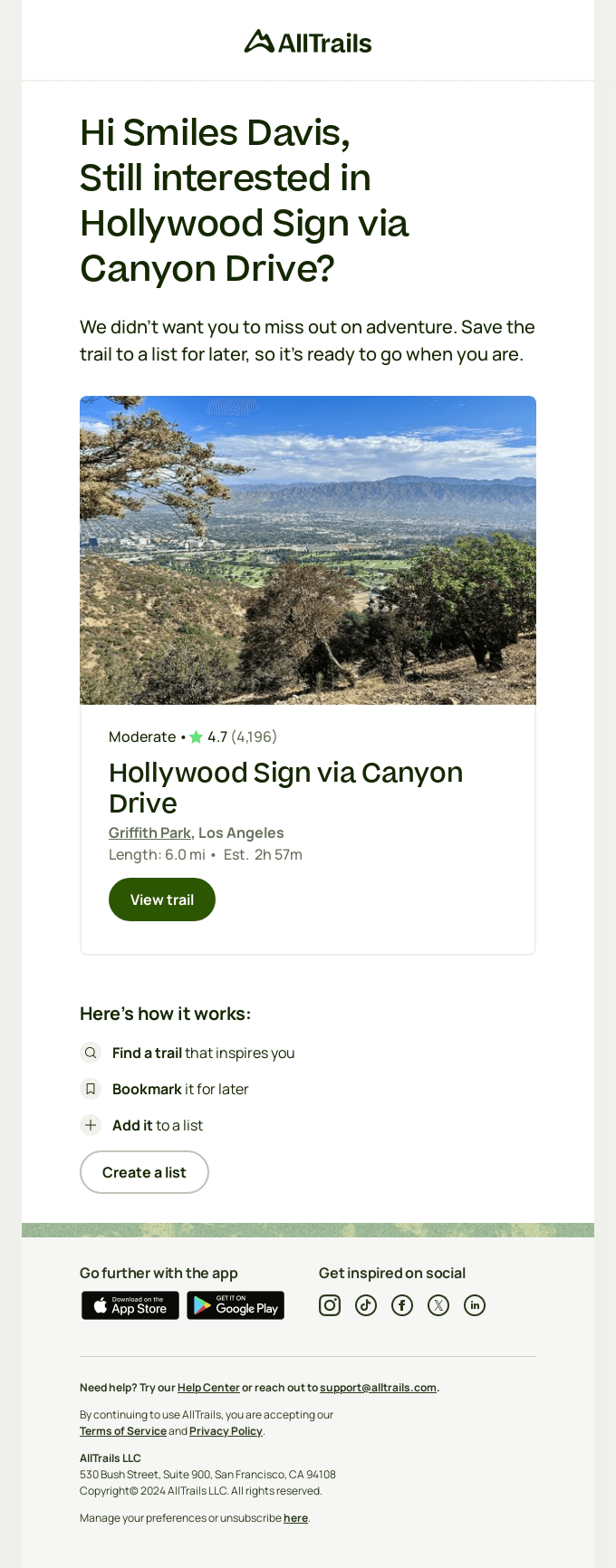
Task: Click the Hollywood Sign trail photo
Action: tap(308, 550)
